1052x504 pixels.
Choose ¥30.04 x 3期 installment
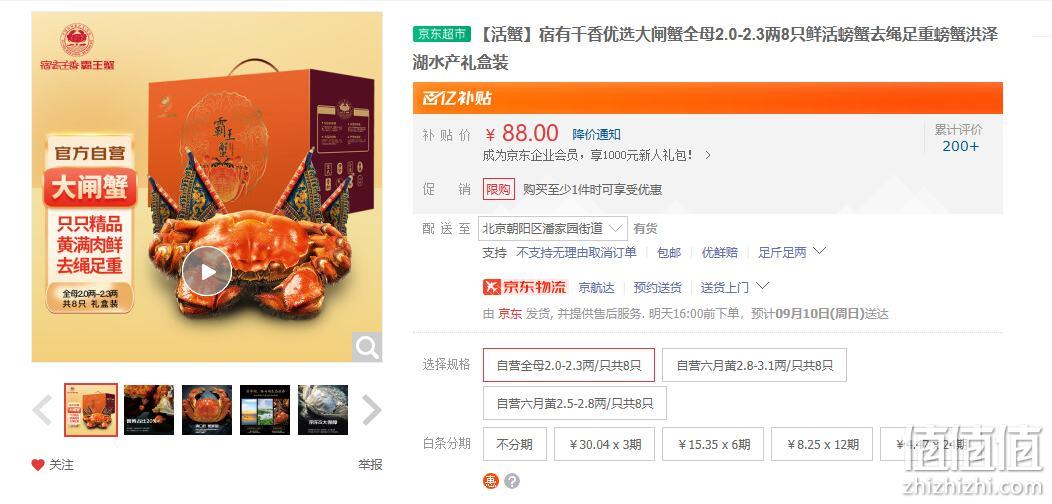pos(604,444)
